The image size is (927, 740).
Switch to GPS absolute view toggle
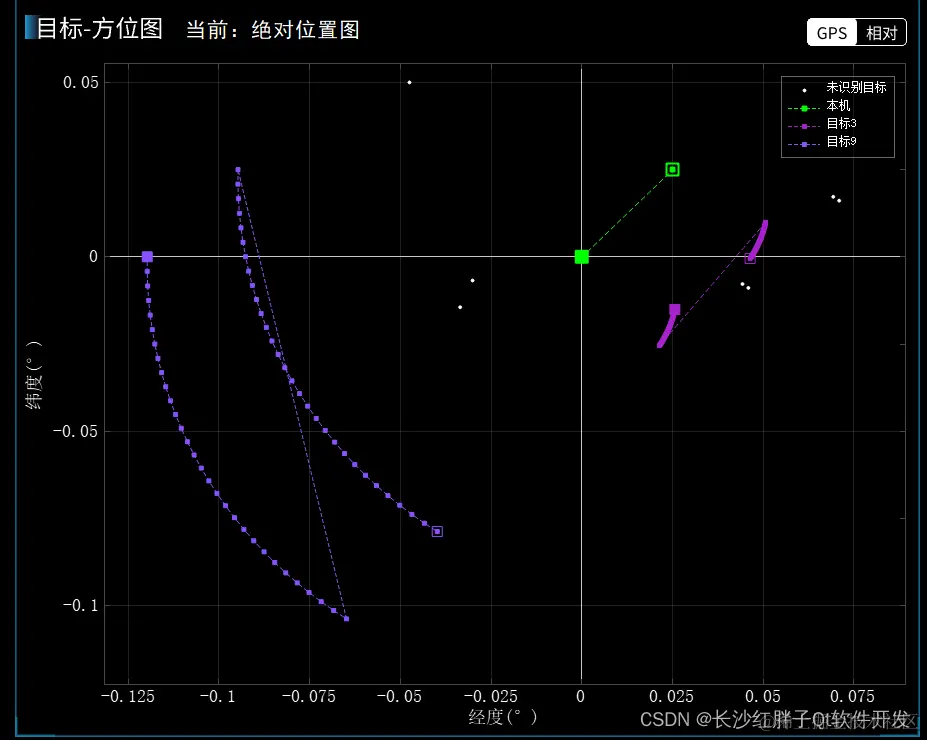coord(831,33)
